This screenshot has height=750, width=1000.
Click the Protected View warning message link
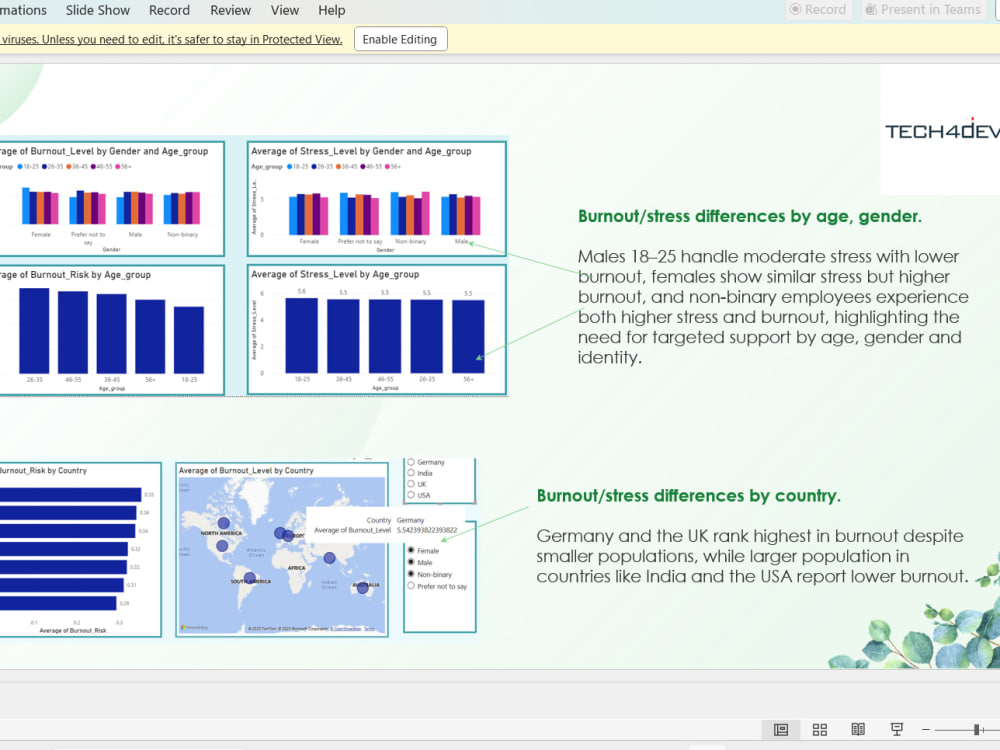point(171,40)
